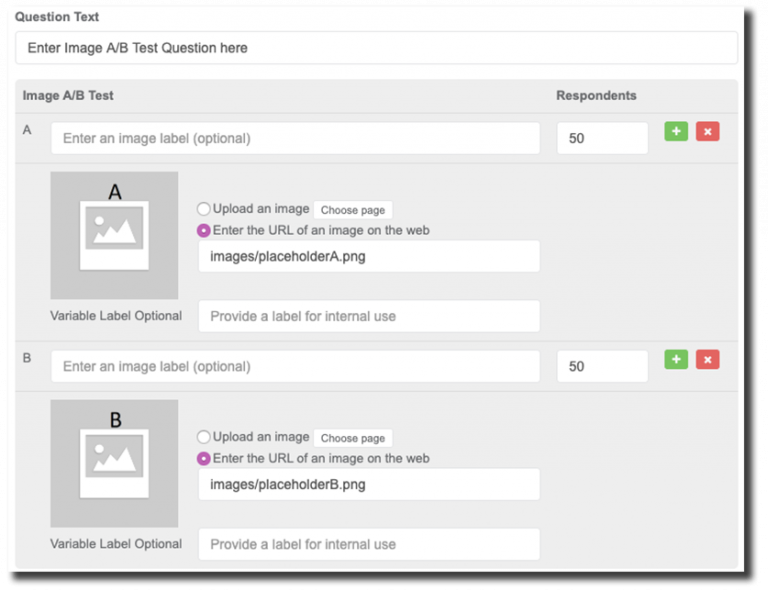Click the green plus icon for option B
The height and width of the screenshot is (591, 768).
point(676,359)
